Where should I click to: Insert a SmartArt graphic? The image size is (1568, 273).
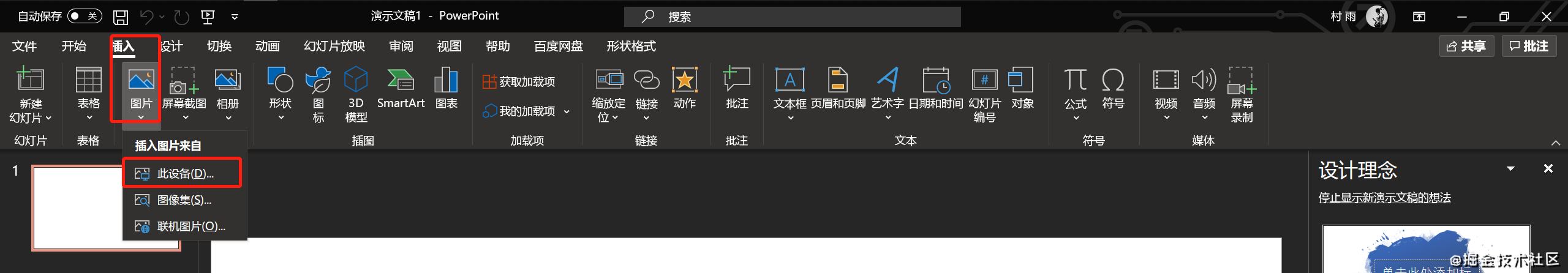tap(401, 89)
